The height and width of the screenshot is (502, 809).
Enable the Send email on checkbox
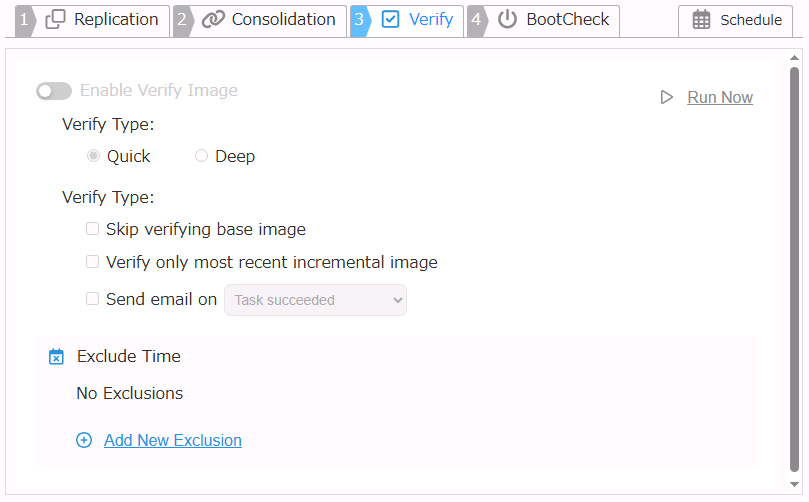(93, 299)
